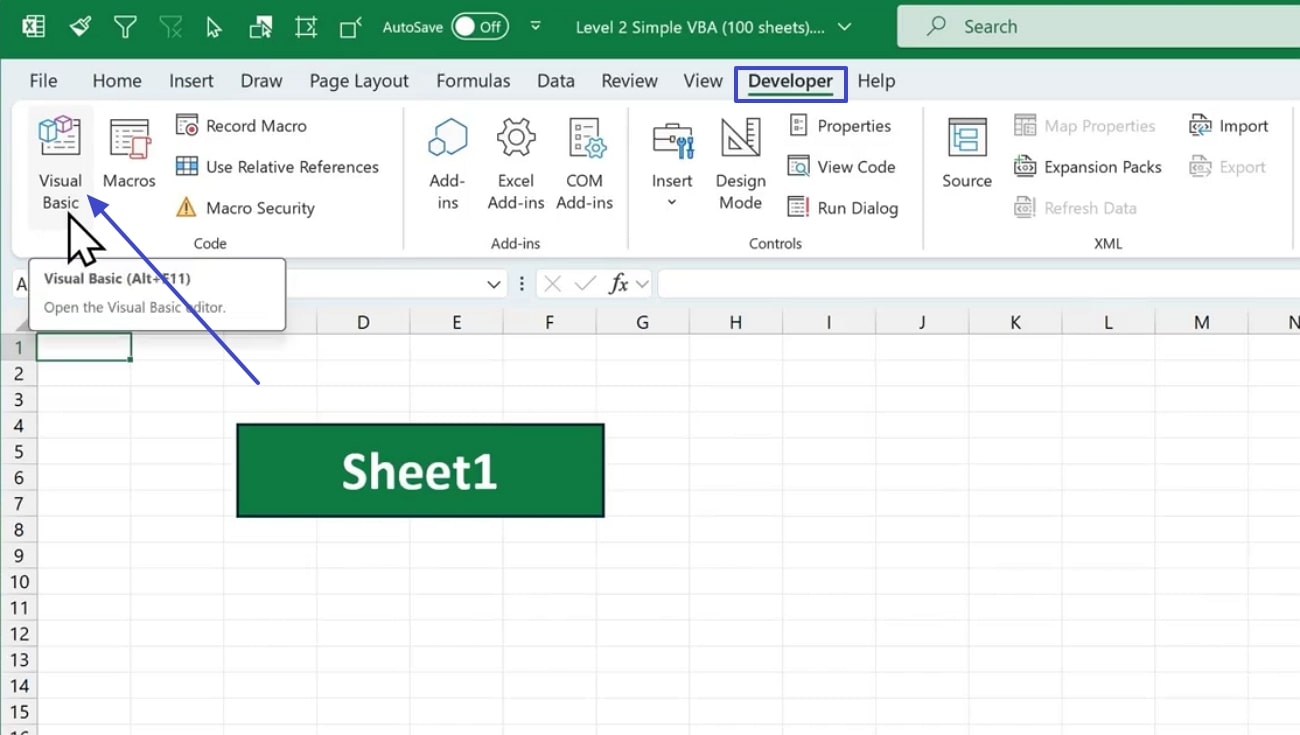Open the Visual Basic editor
The width and height of the screenshot is (1300, 735).
[x=60, y=165]
